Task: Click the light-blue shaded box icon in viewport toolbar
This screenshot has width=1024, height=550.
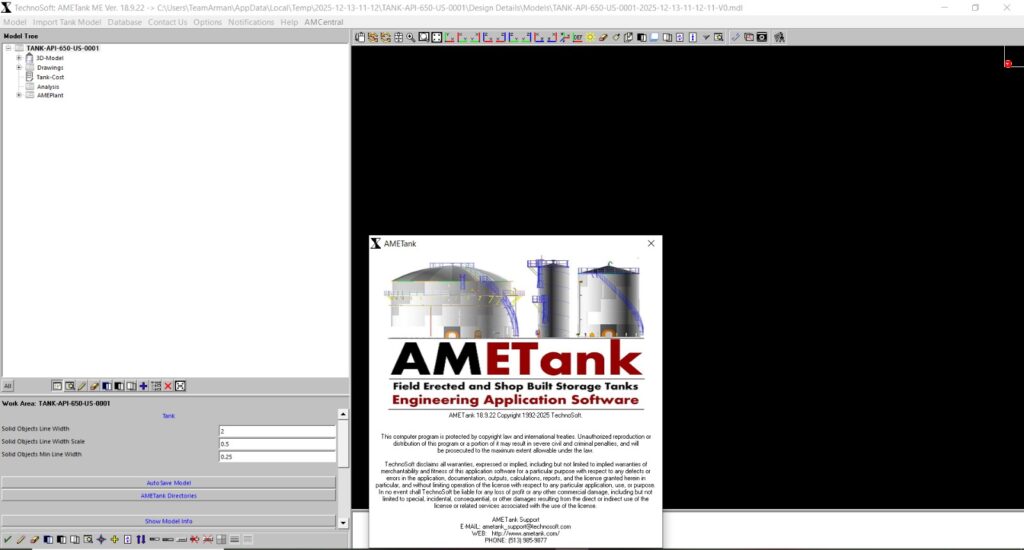Action: point(654,37)
